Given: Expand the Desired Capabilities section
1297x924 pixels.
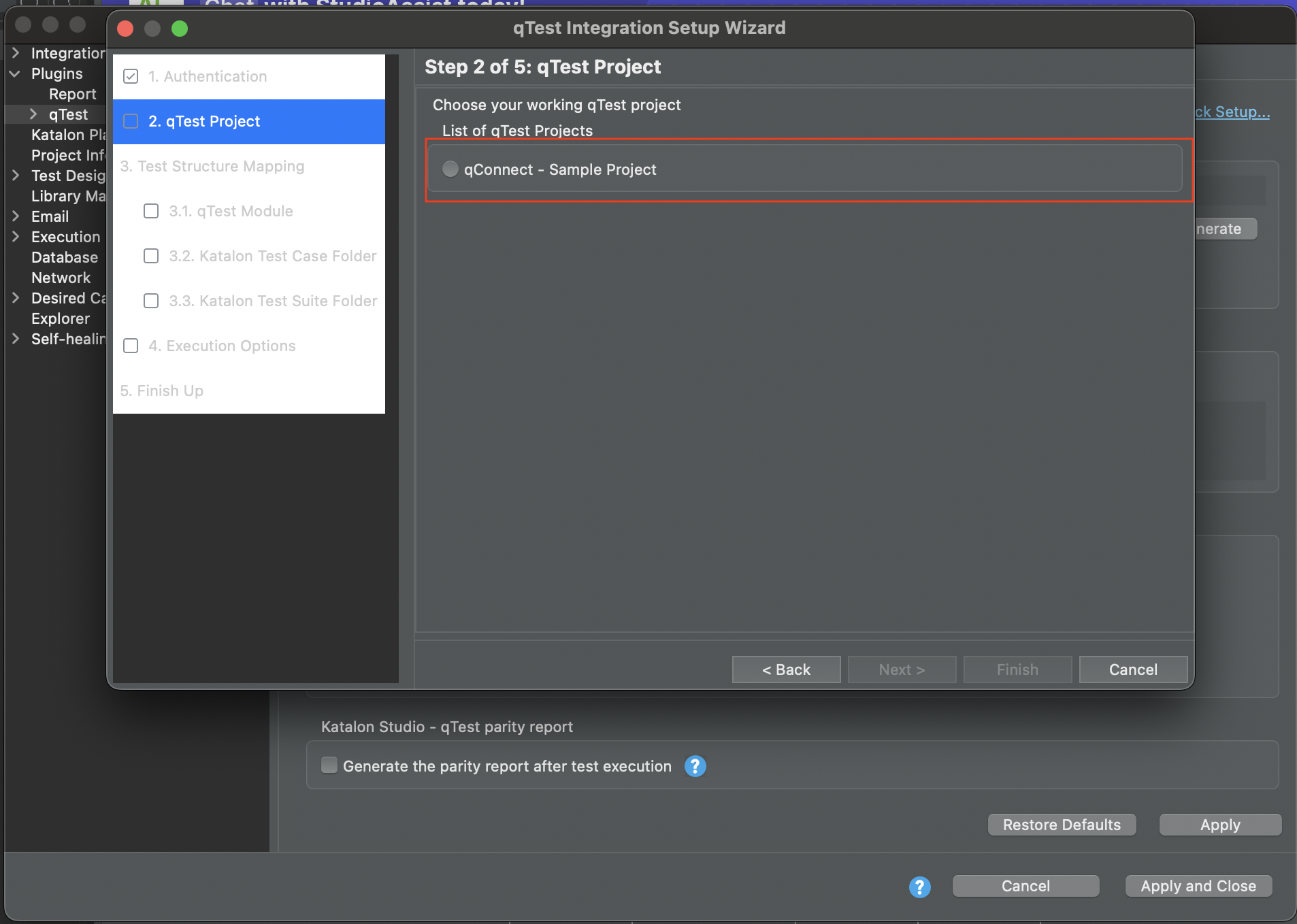Looking at the screenshot, I should 16,298.
